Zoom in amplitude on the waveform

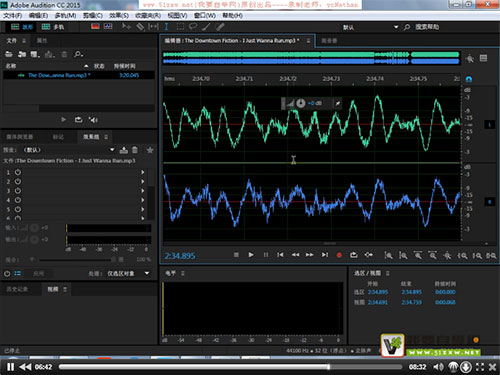388,256
